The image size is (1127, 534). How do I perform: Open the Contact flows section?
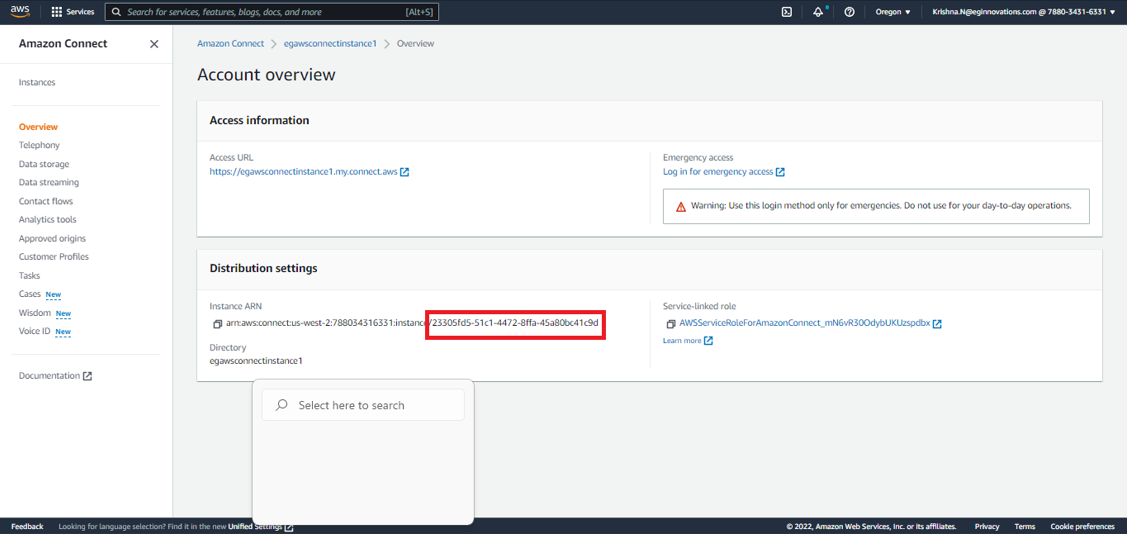46,201
